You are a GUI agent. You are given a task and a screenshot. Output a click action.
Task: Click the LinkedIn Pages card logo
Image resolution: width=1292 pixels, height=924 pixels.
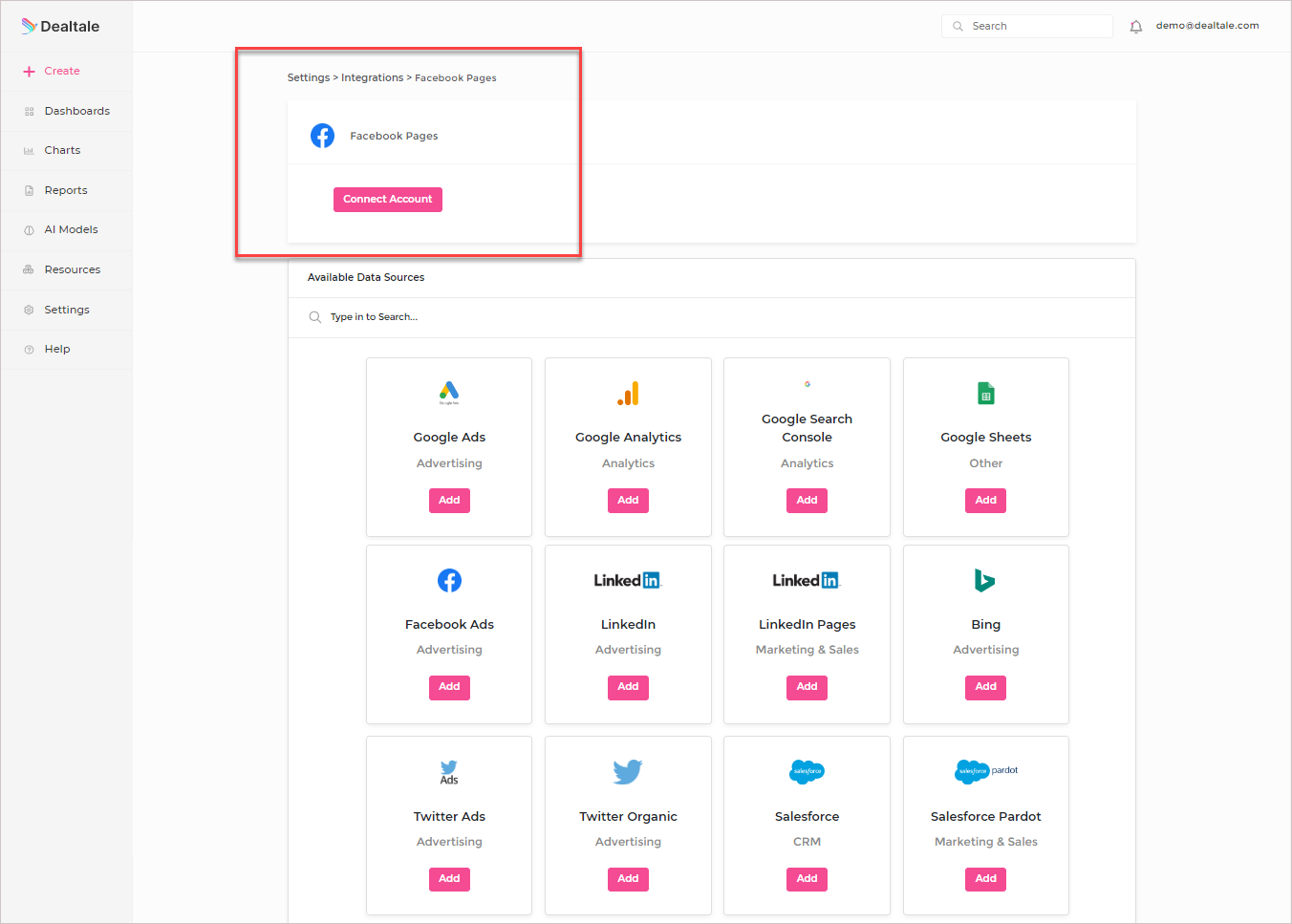[807, 580]
